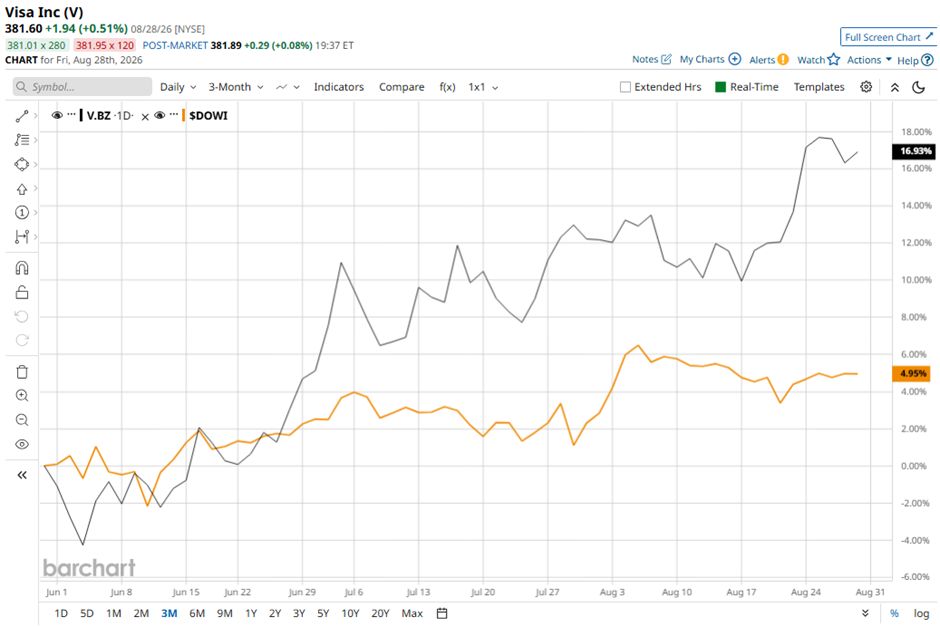Open chart settings gear icon
Viewport: 940px width, 627px height.
point(866,87)
